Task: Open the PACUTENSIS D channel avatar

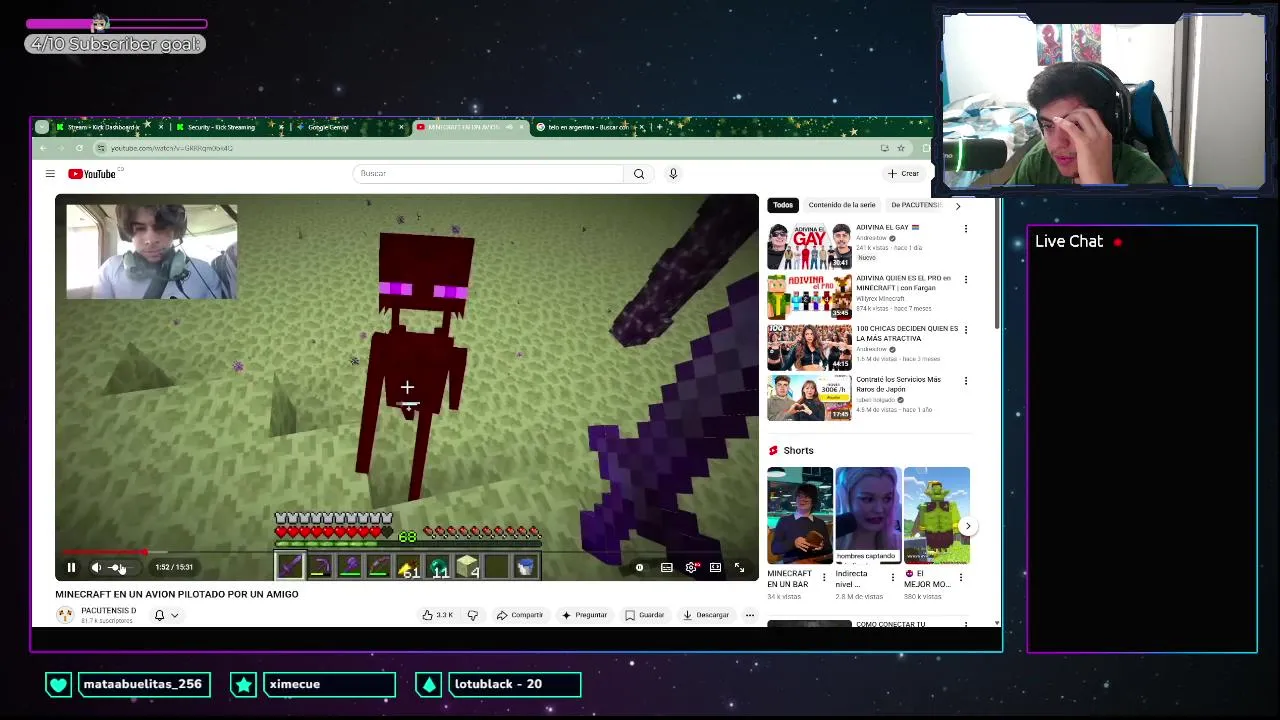Action: (65, 615)
